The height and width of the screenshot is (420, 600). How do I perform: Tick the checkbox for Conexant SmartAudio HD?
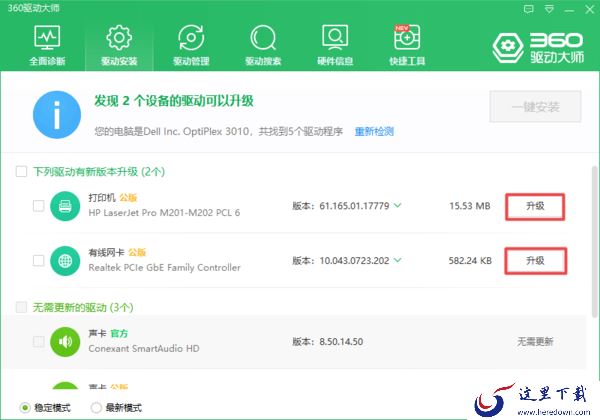(38, 341)
